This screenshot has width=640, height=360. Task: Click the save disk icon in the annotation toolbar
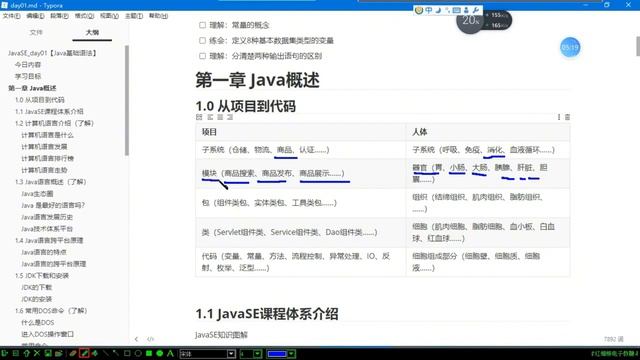pos(48,353)
